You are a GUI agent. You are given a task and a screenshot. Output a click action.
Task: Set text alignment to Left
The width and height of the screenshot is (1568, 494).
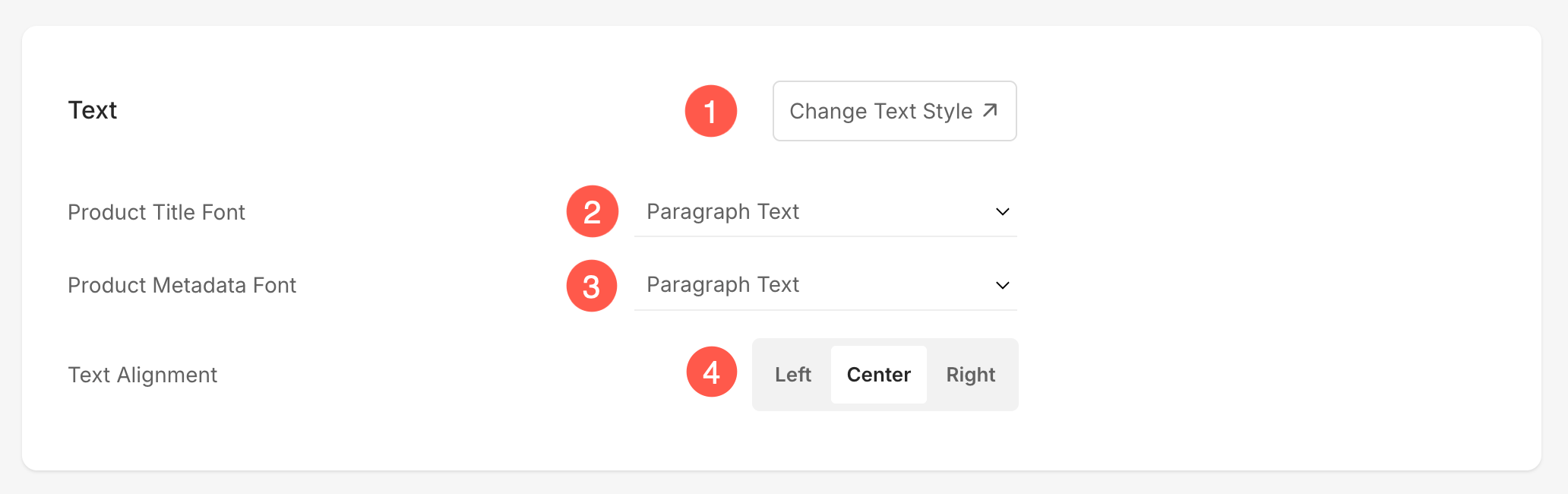tap(793, 375)
